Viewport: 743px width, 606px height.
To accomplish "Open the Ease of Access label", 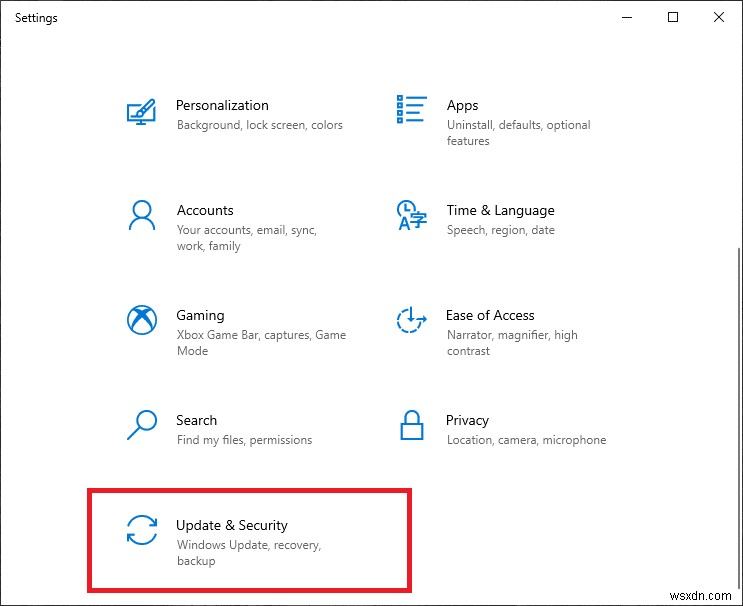I will click(490, 315).
